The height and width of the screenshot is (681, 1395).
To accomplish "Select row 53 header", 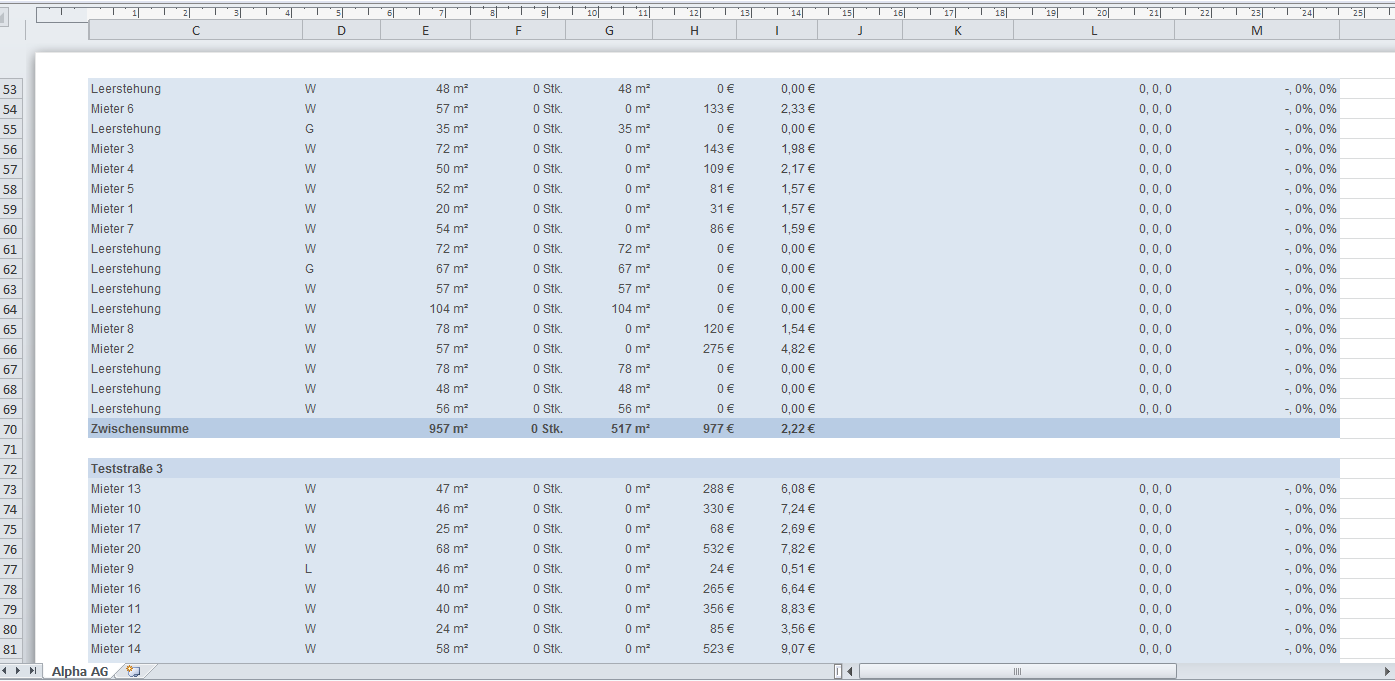I will click(x=10, y=89).
